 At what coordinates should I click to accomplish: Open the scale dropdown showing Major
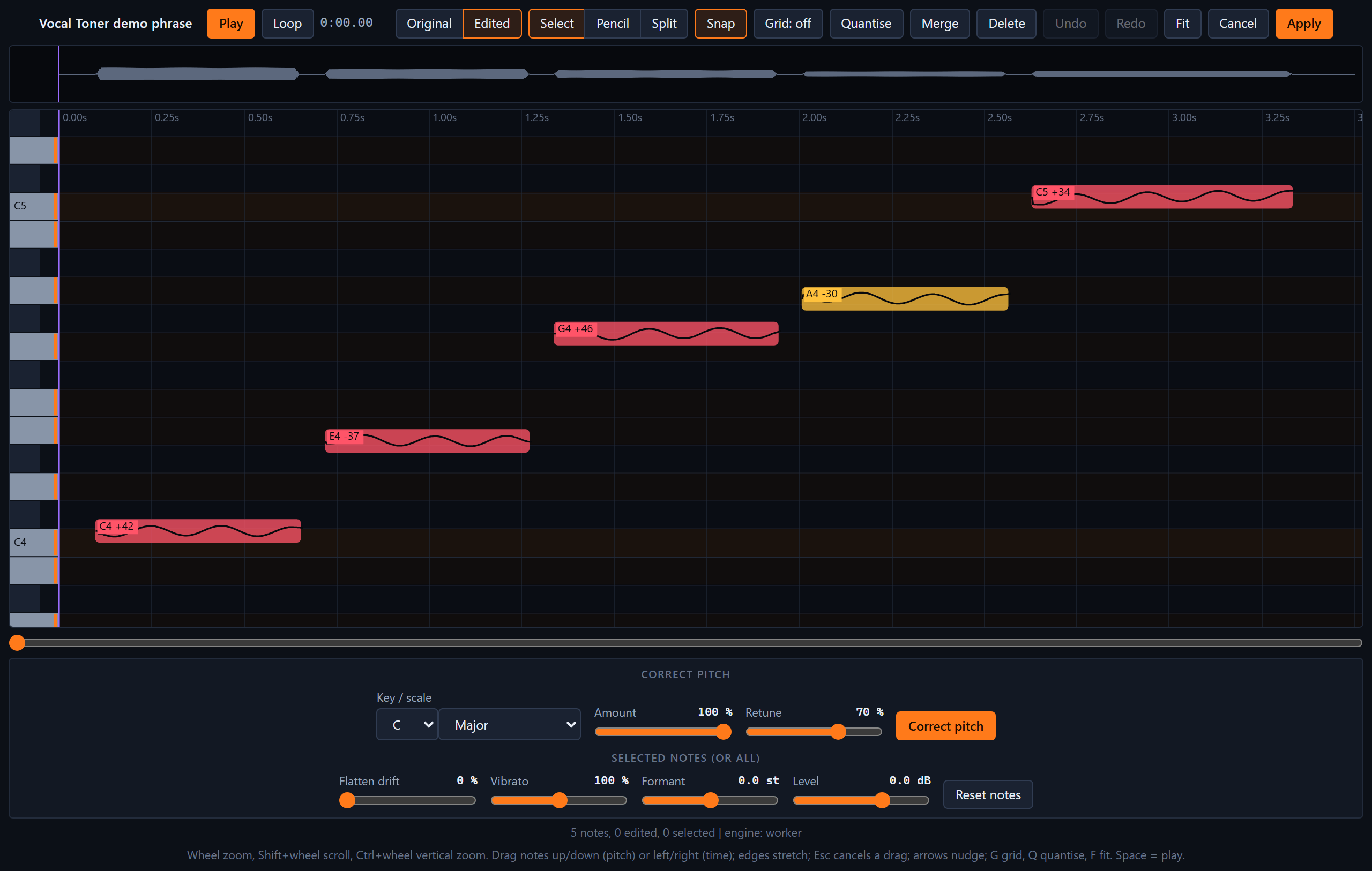[509, 725]
